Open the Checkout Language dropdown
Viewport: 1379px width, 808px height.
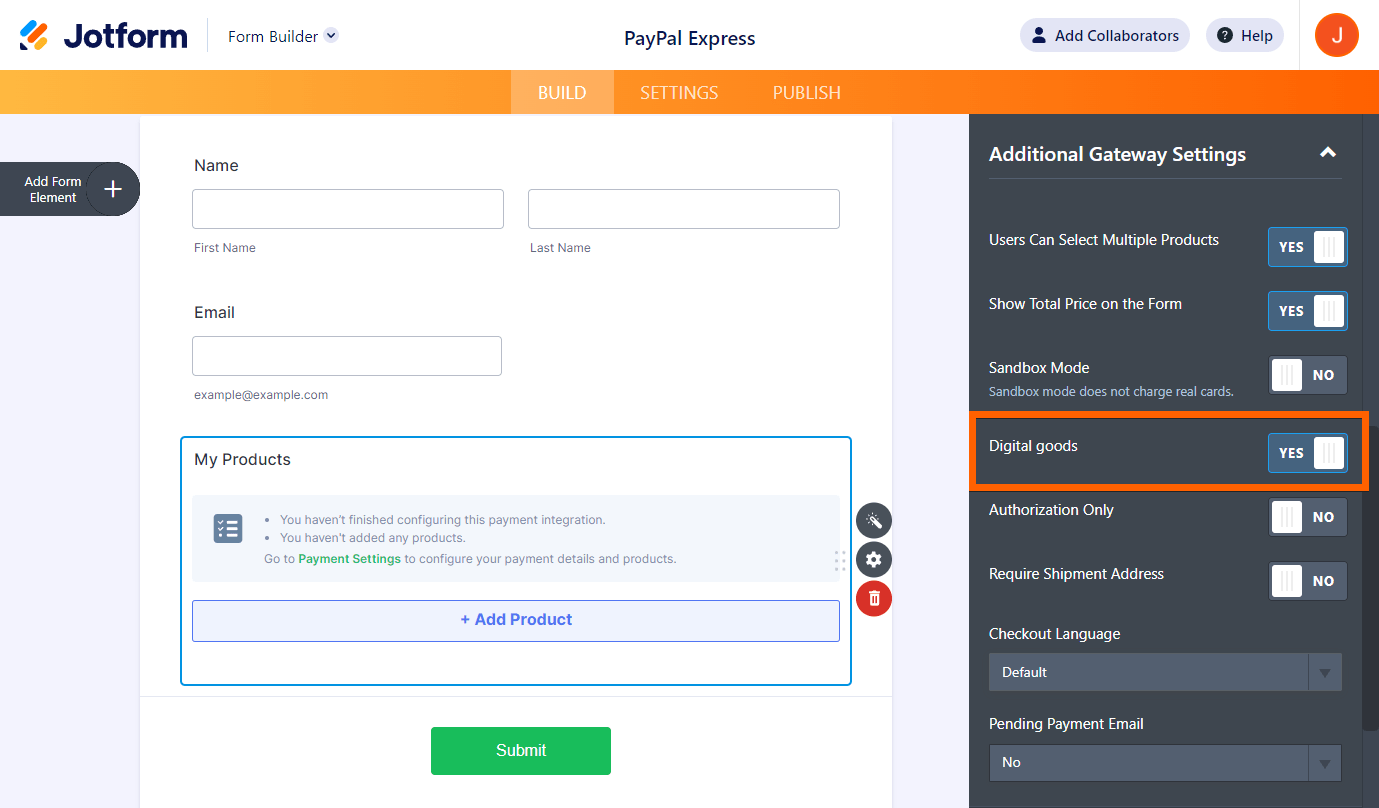1165,672
